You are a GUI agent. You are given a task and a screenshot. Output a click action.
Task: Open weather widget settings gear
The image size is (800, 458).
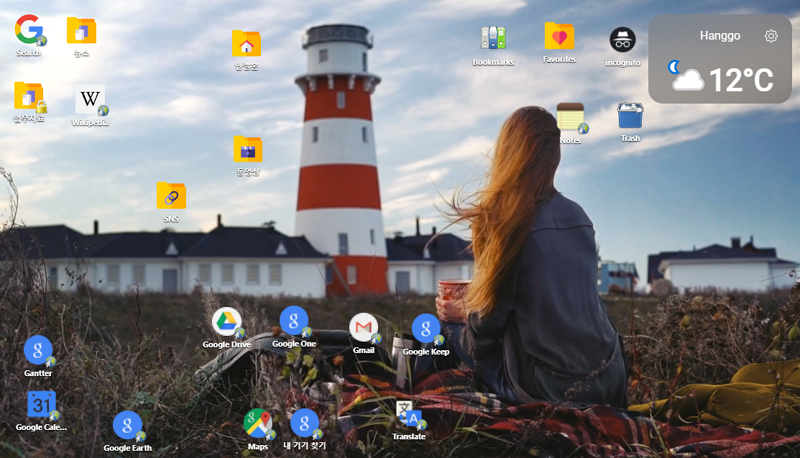pyautogui.click(x=771, y=36)
